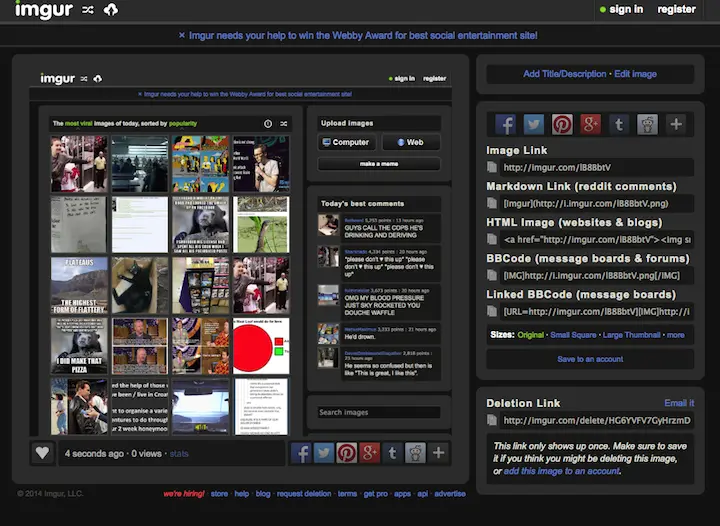Share on Twitter from the right sidebar

pyautogui.click(x=534, y=124)
